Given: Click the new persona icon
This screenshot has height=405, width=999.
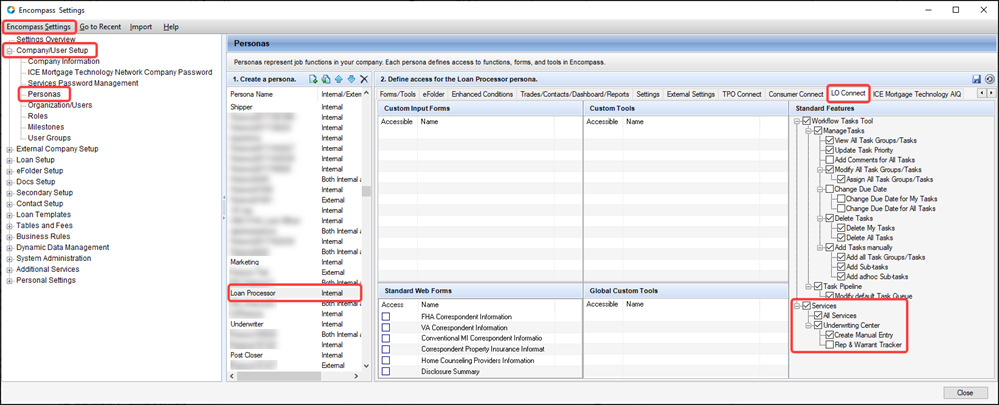Looking at the screenshot, I should pyautogui.click(x=313, y=78).
